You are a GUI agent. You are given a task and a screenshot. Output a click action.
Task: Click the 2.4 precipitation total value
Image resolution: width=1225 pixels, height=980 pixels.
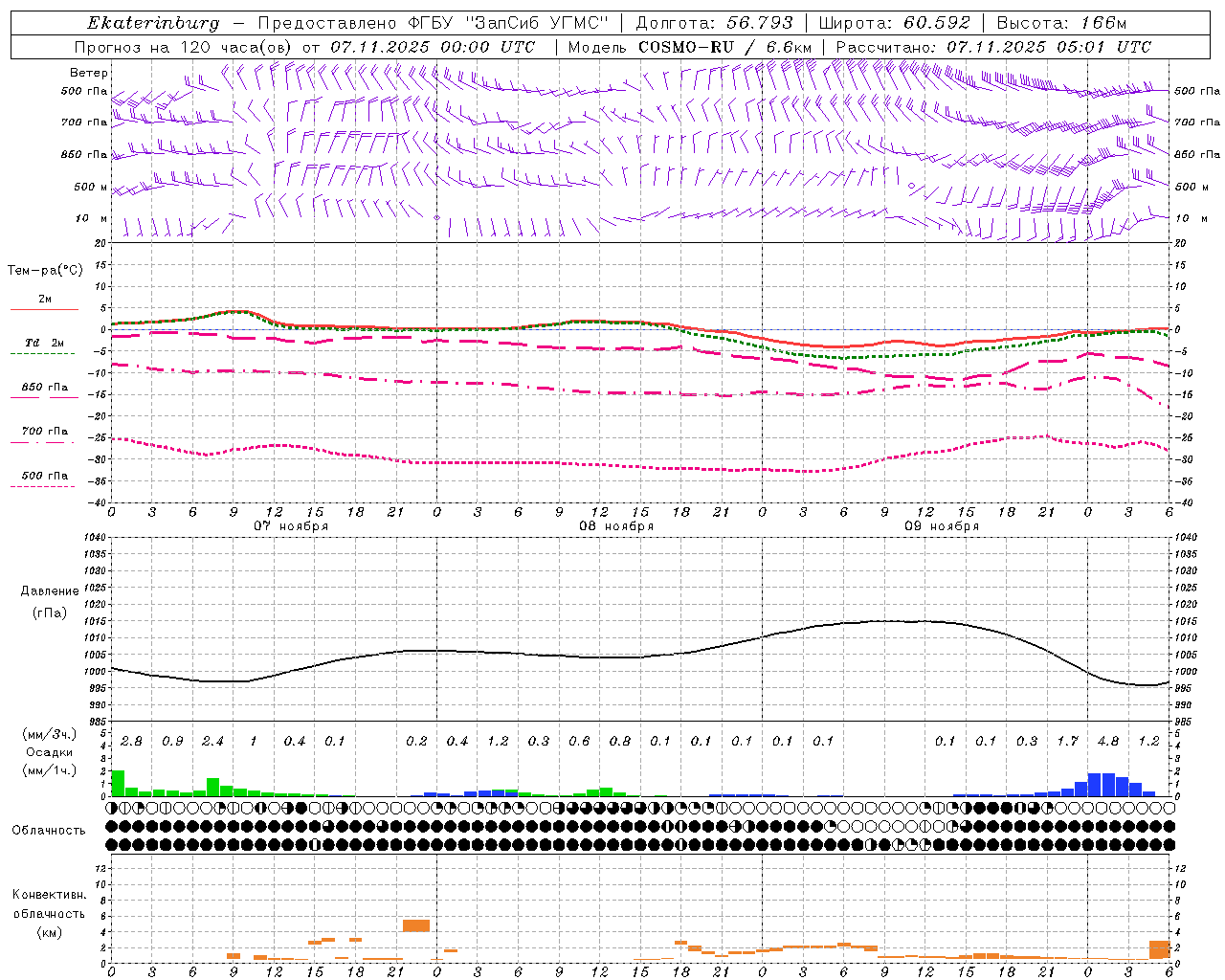[212, 741]
